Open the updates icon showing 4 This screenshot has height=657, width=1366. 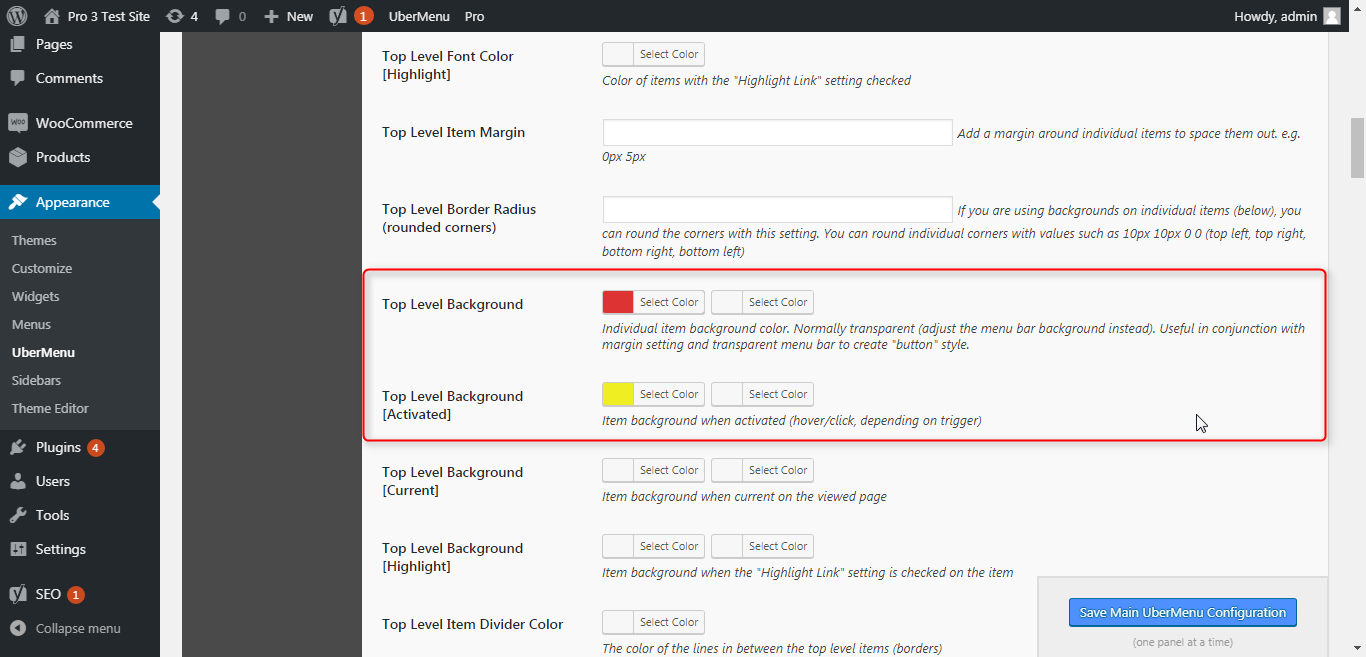(181, 16)
